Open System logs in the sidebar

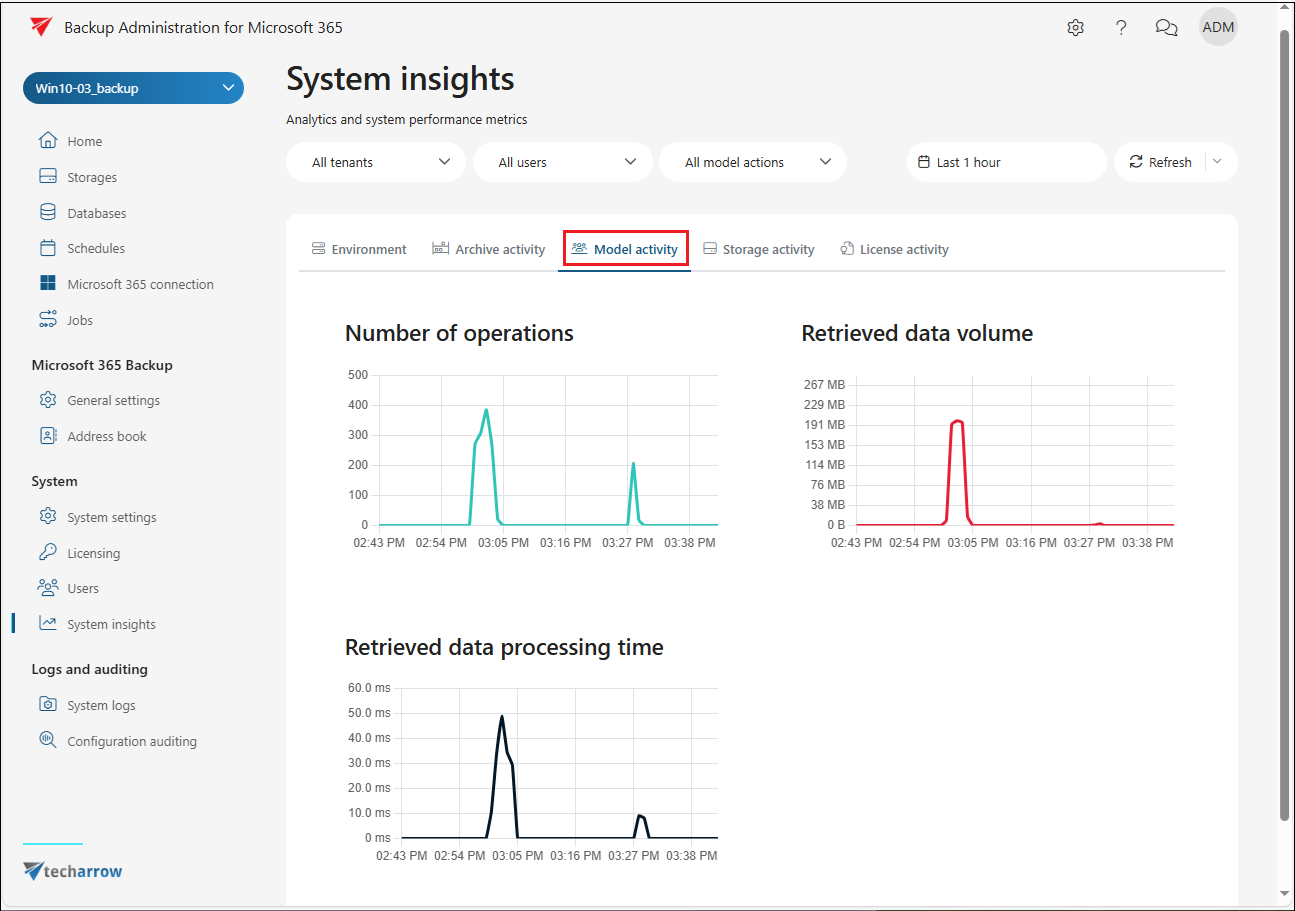coord(101,705)
